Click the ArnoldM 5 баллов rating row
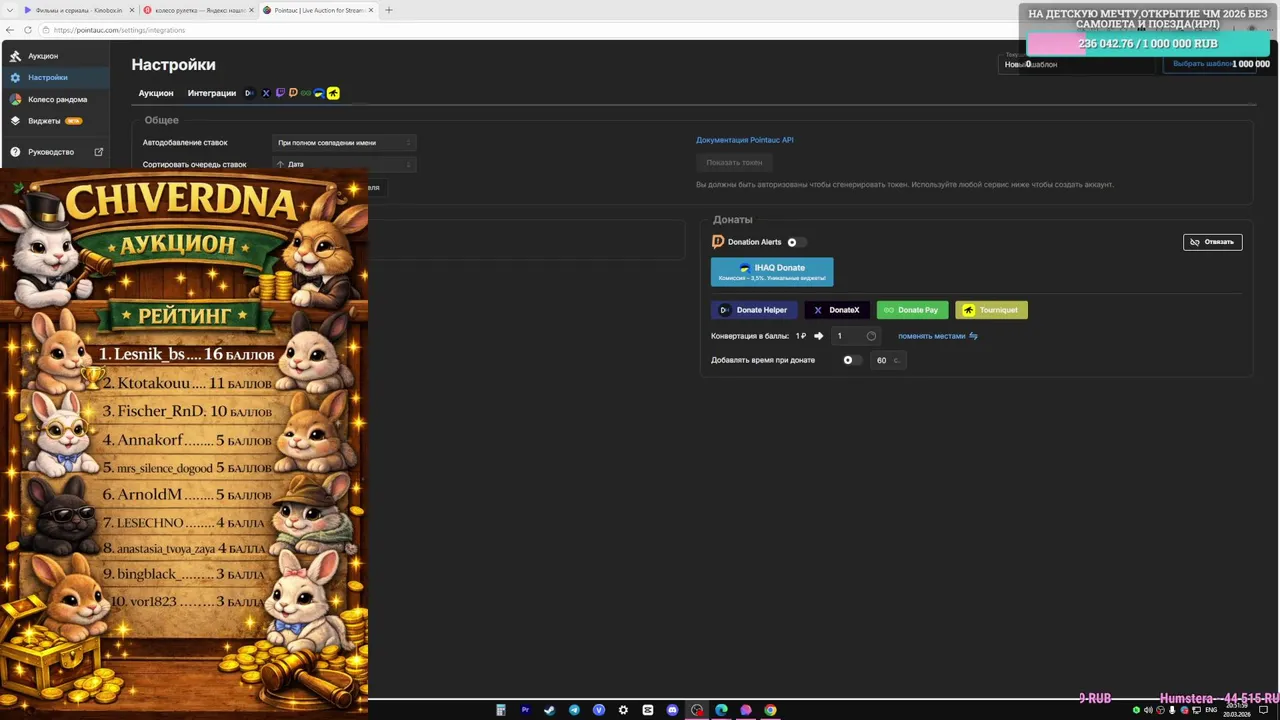Image resolution: width=1280 pixels, height=720 pixels. pyautogui.click(x=186, y=495)
